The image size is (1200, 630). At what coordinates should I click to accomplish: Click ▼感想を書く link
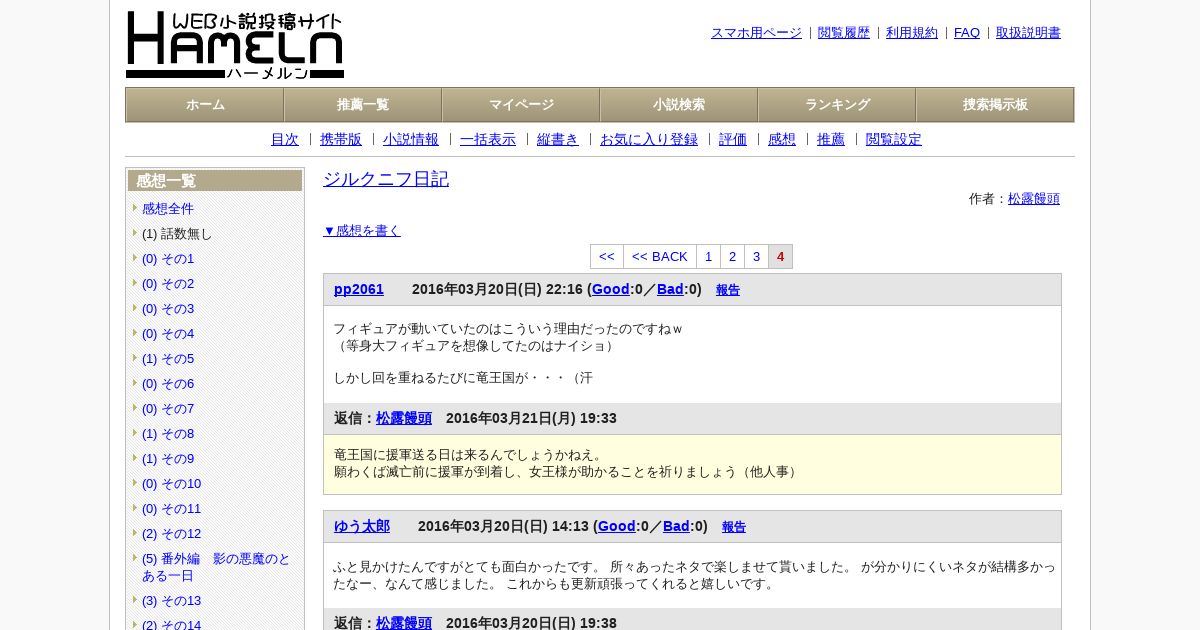[x=362, y=231]
